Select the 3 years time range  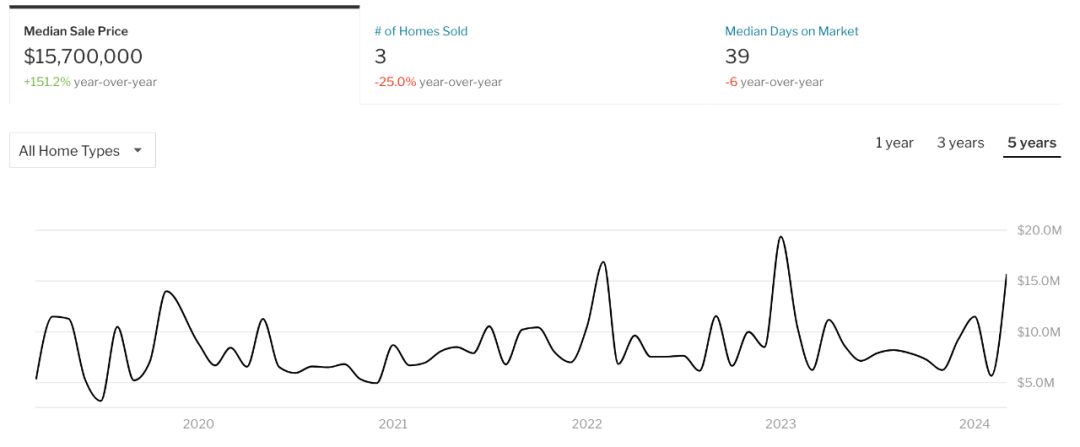coord(960,143)
